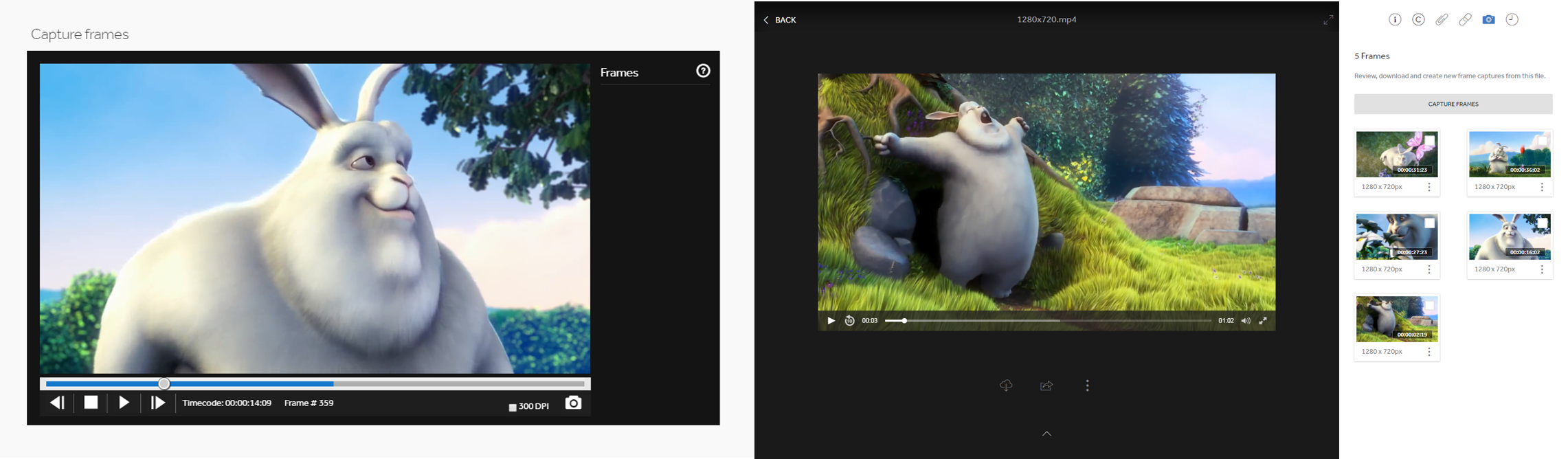Open frame thumbnail at 00:00:16:02
The height and width of the screenshot is (459, 1568).
click(x=1510, y=237)
